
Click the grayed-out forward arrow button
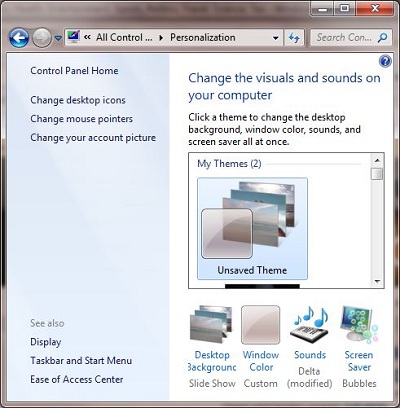pyautogui.click(x=42, y=38)
